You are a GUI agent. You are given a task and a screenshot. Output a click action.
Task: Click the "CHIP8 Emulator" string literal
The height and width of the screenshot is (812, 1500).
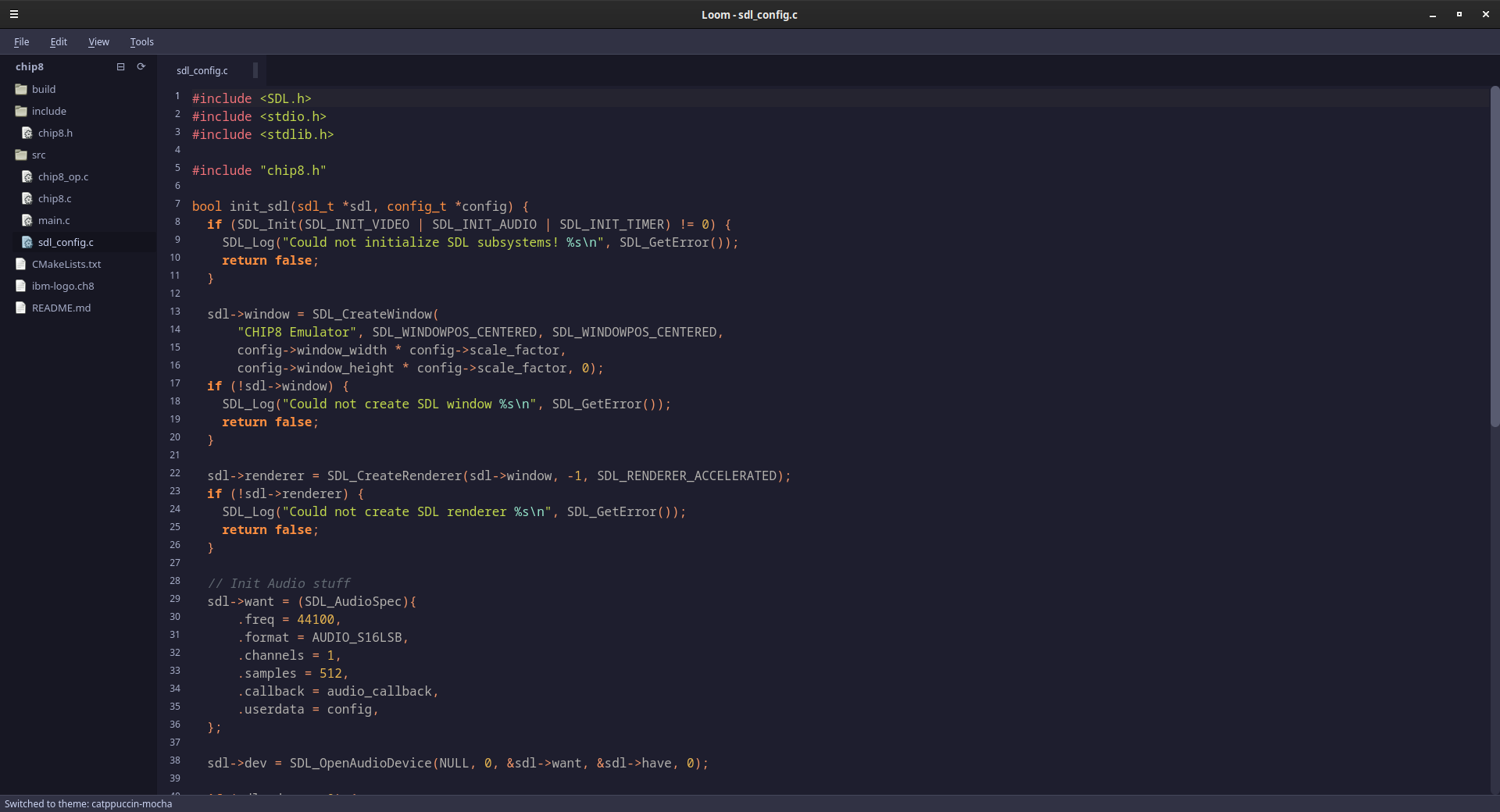(297, 332)
